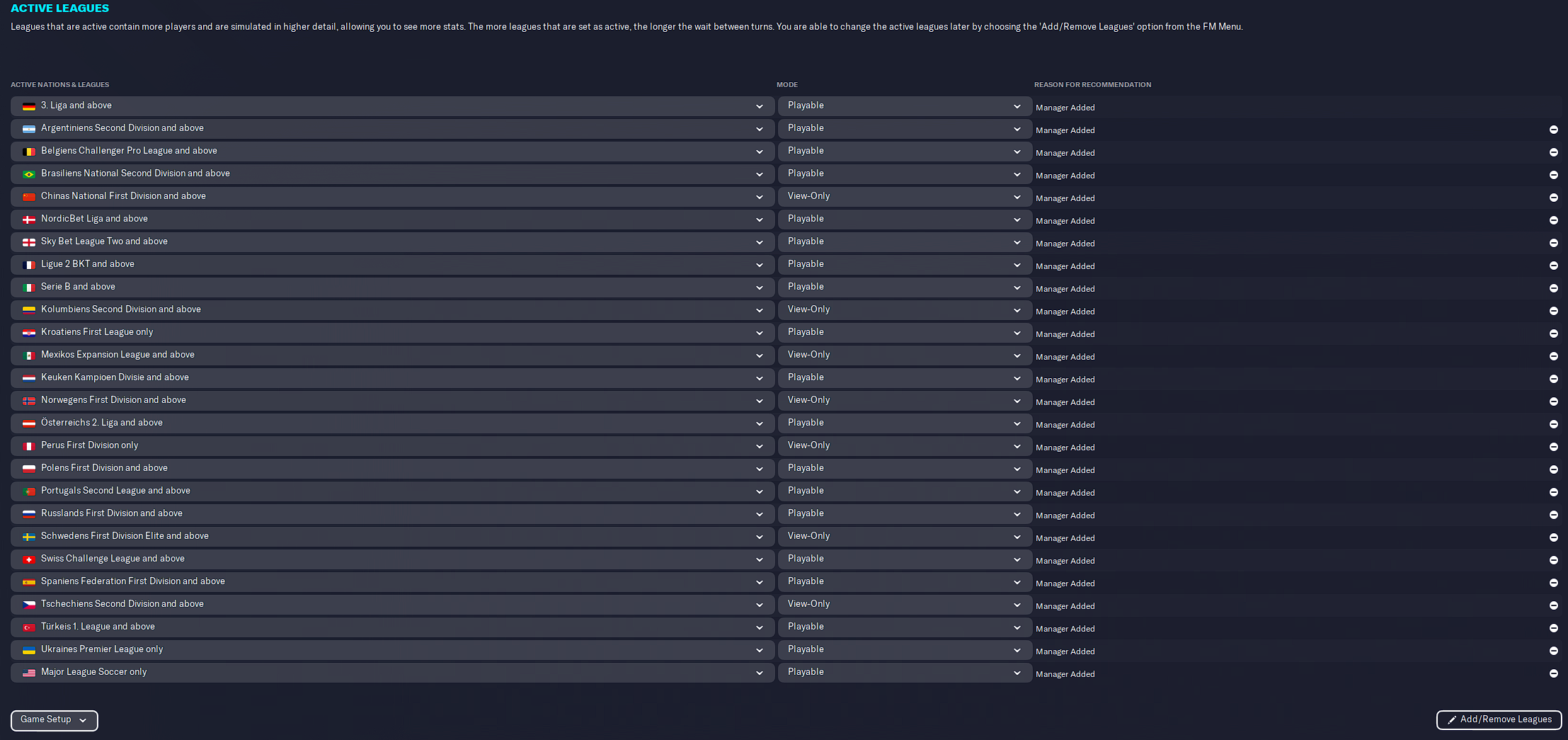Remove Kroatiens First League via minus icon

(1553, 334)
